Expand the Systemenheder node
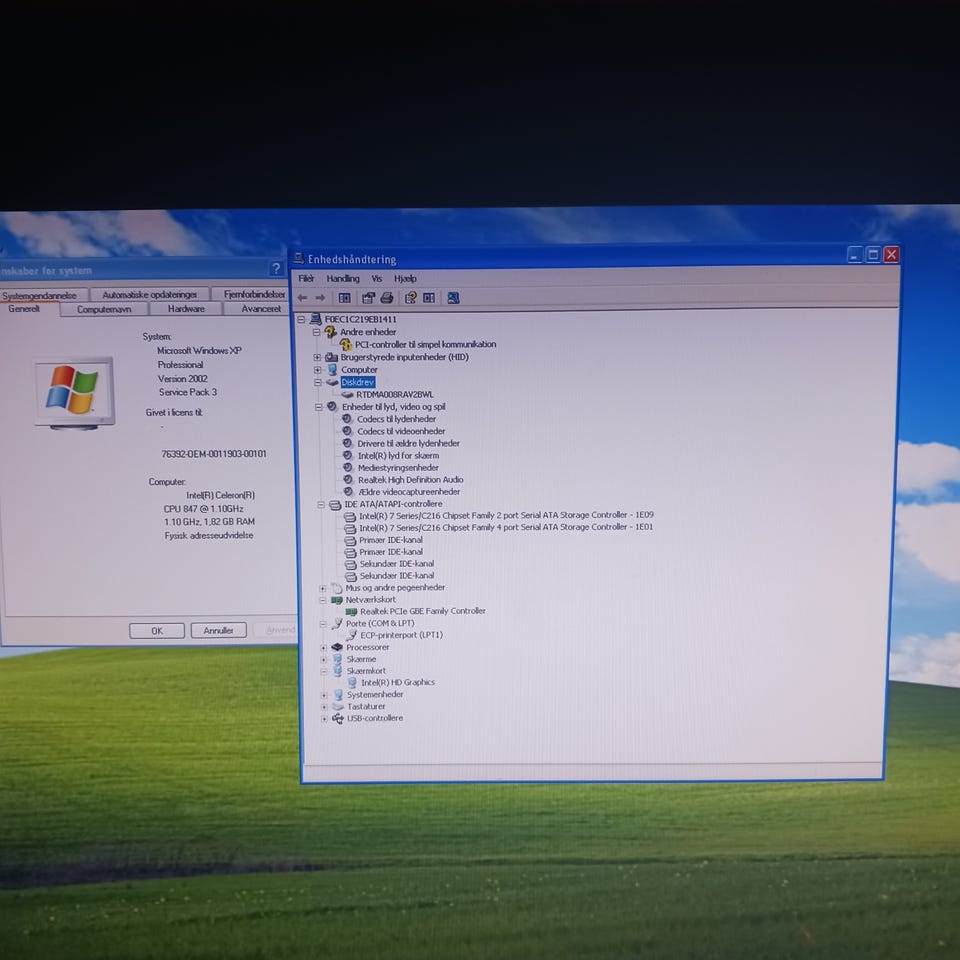The width and height of the screenshot is (960, 960). pos(324,695)
